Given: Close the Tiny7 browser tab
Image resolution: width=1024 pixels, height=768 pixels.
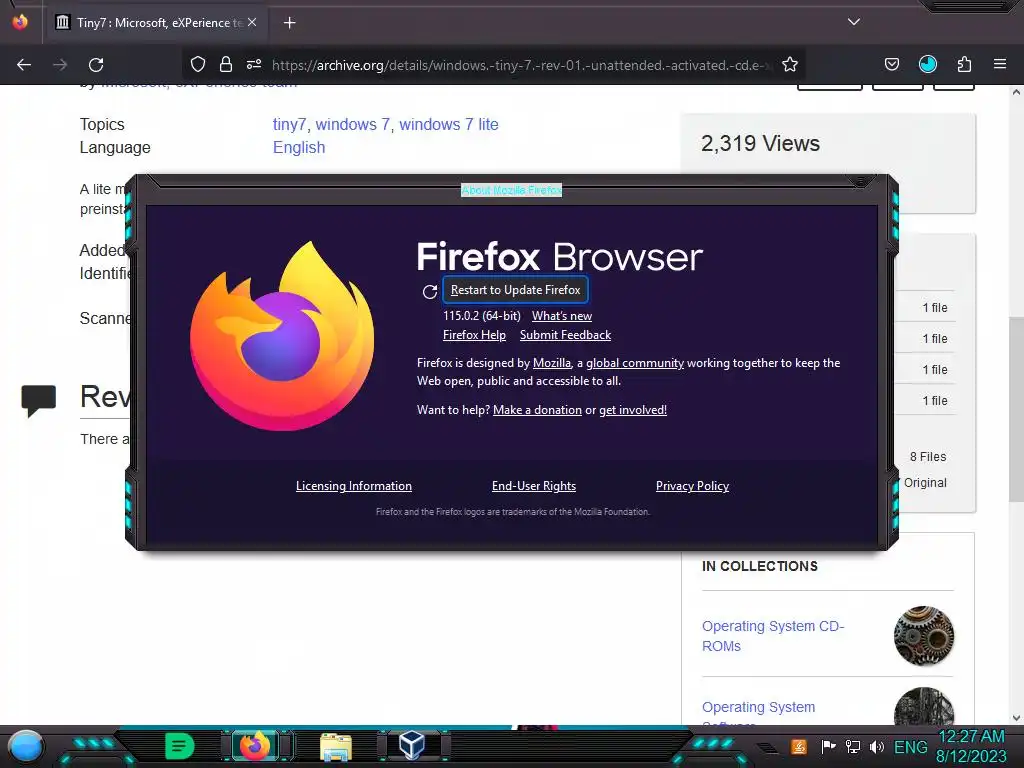Looking at the screenshot, I should click(252, 22).
